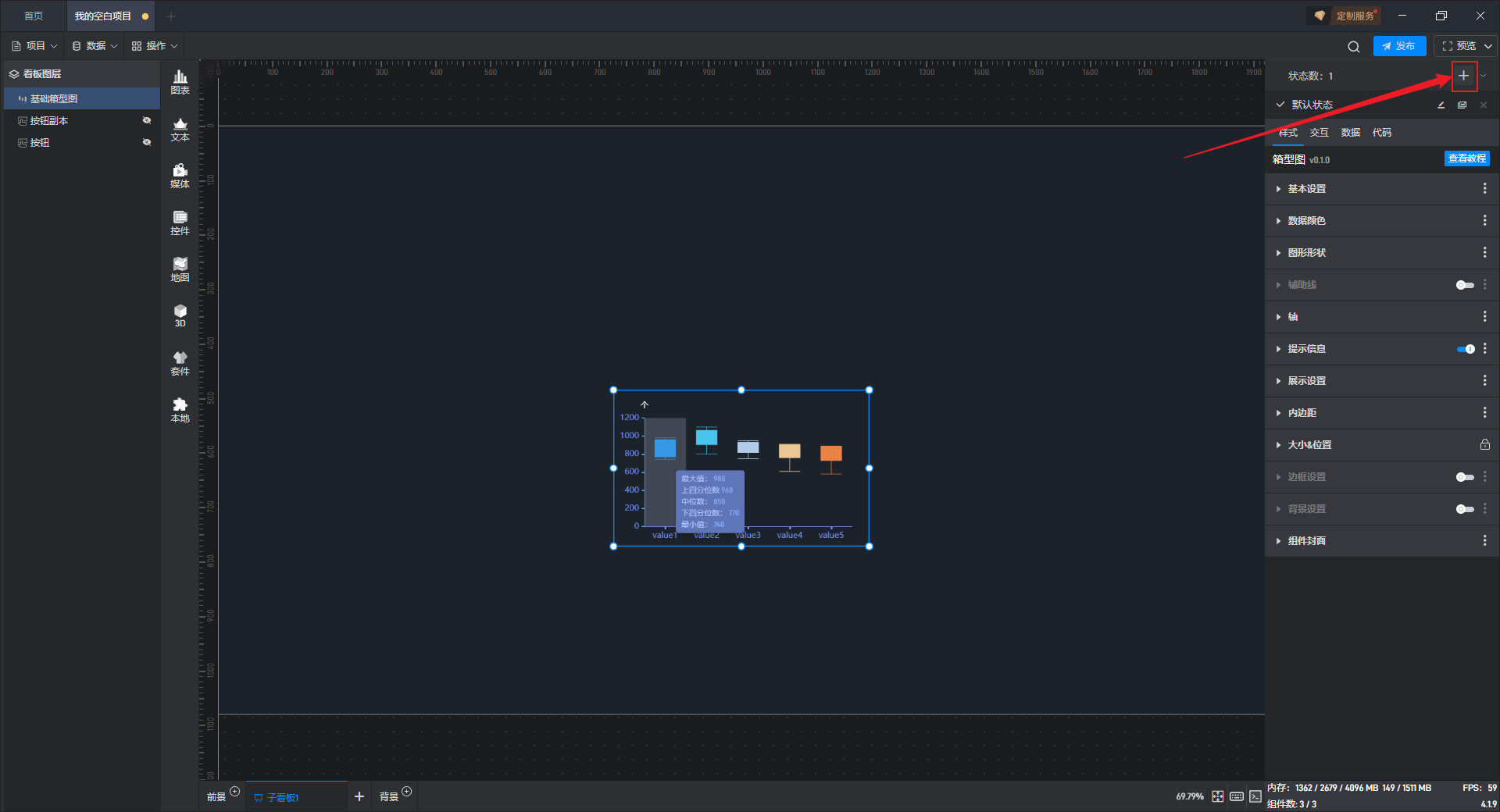The height and width of the screenshot is (812, 1500).
Task: Expand the 数据颜色 section
Action: point(1307,221)
